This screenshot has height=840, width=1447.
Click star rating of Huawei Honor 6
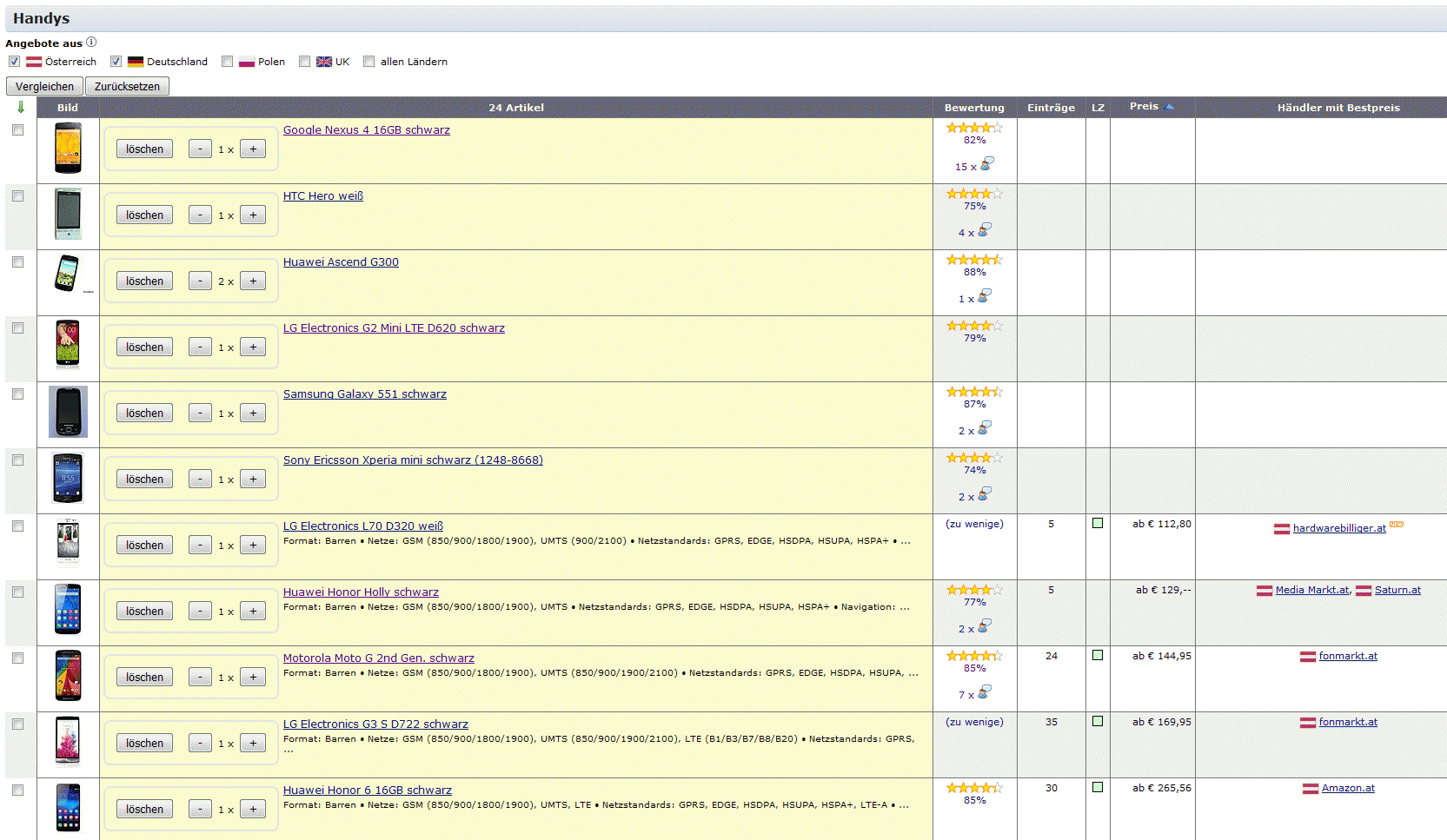pos(974,788)
